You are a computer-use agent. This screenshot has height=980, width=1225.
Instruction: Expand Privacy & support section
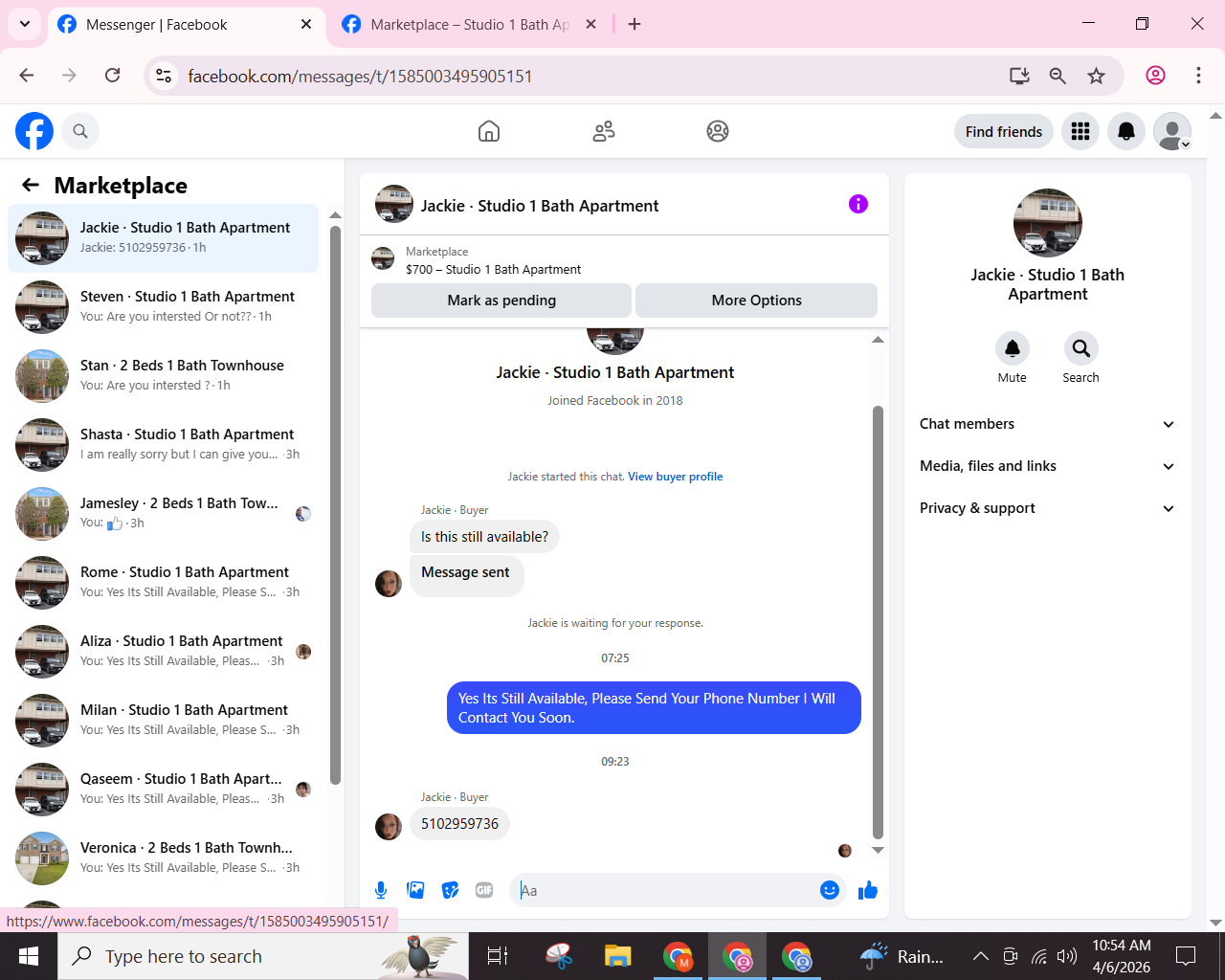[1048, 508]
